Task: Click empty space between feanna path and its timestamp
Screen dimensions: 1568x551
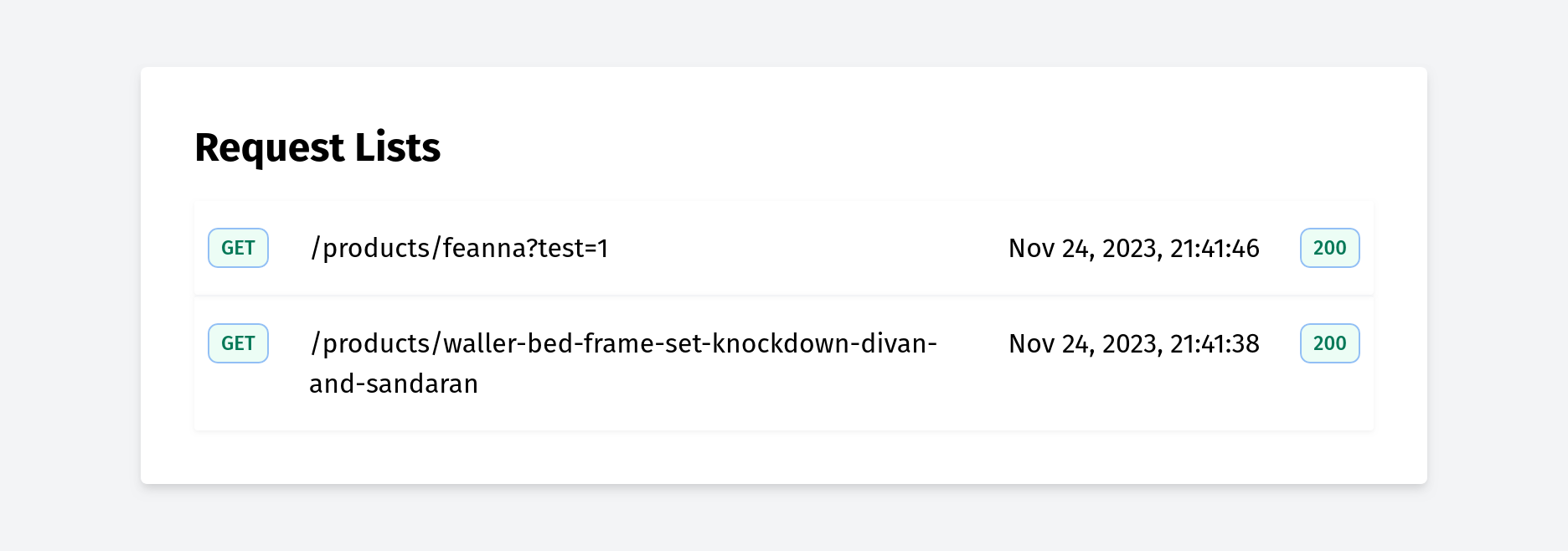Action: coord(804,249)
